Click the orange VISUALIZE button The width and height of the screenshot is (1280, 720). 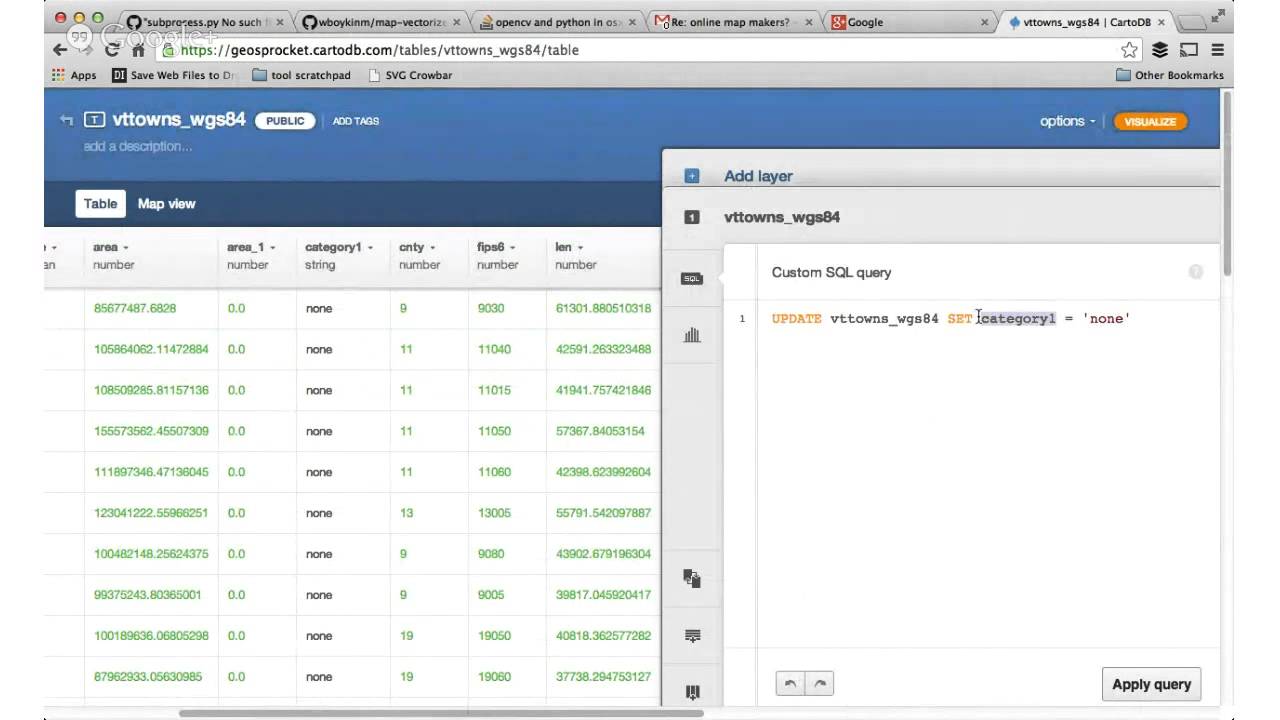tap(1150, 121)
